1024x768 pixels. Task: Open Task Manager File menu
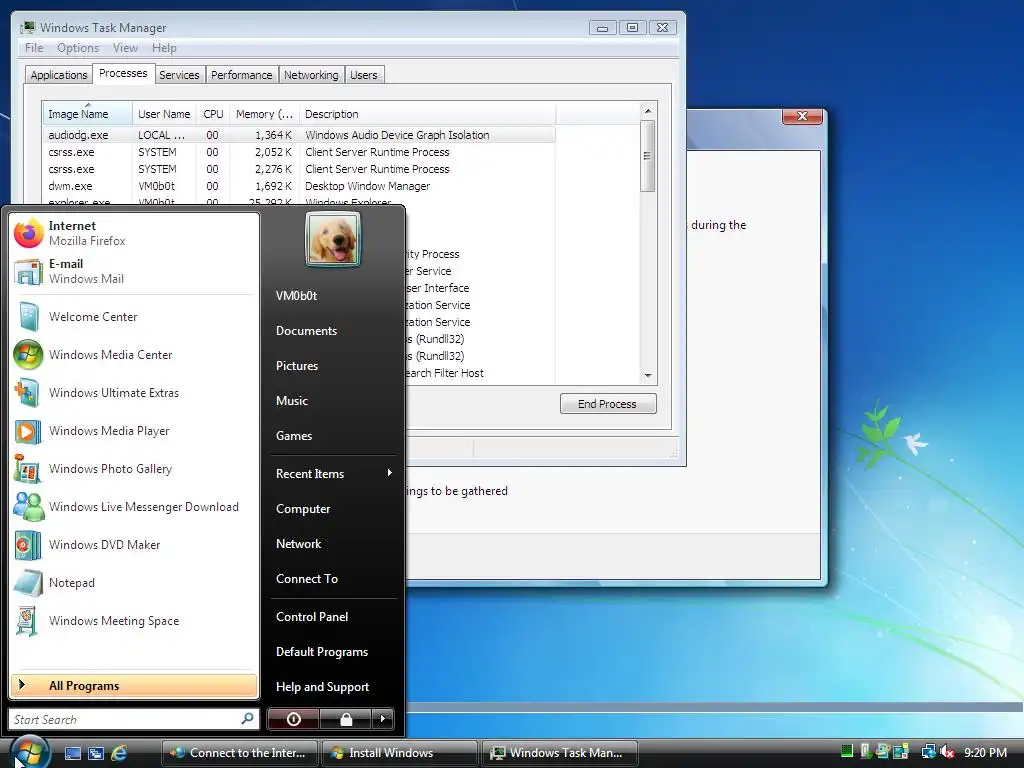coord(34,48)
